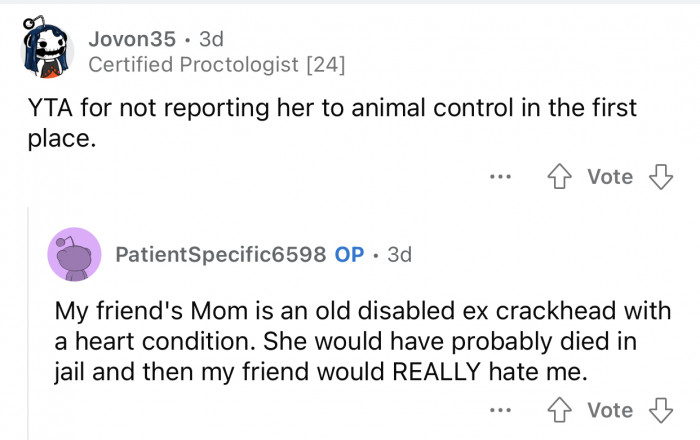Open more options on PatientSpecific6598's reply

[500, 411]
